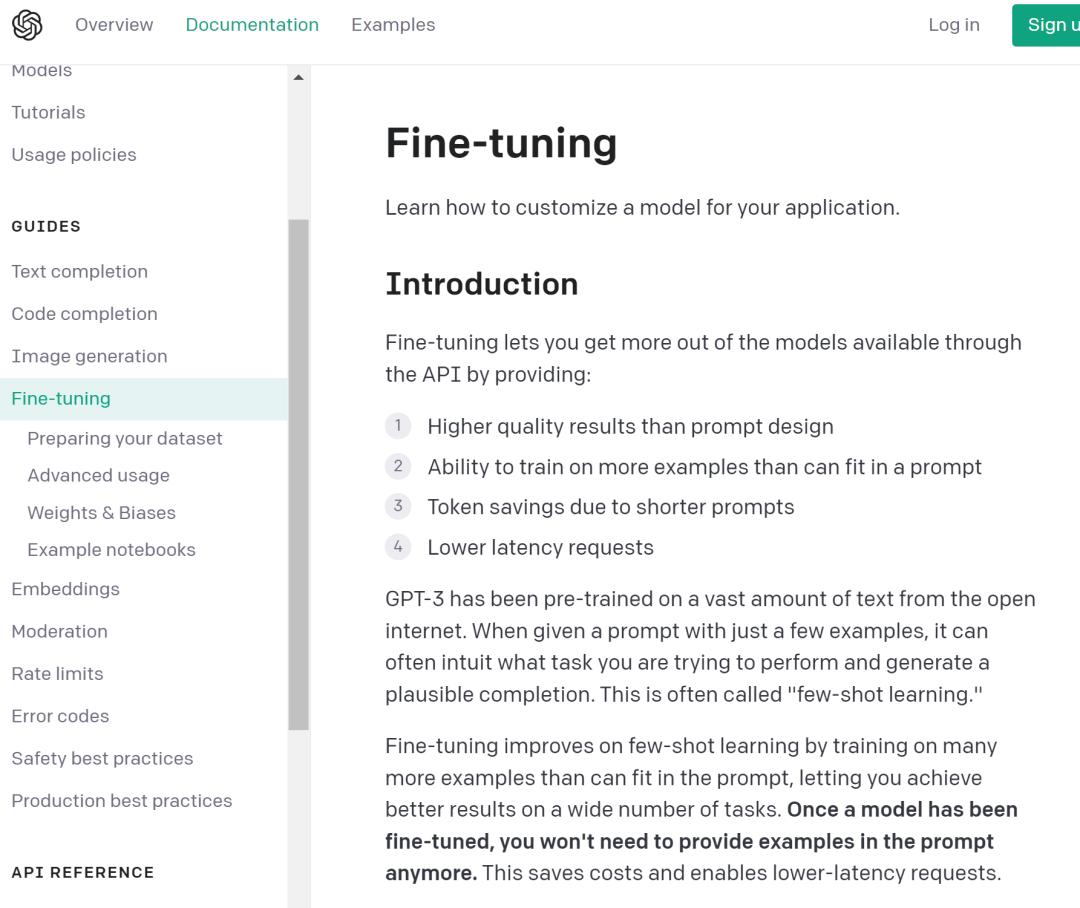Open the Embeddings guide
The height and width of the screenshot is (908, 1080).
(x=65, y=589)
